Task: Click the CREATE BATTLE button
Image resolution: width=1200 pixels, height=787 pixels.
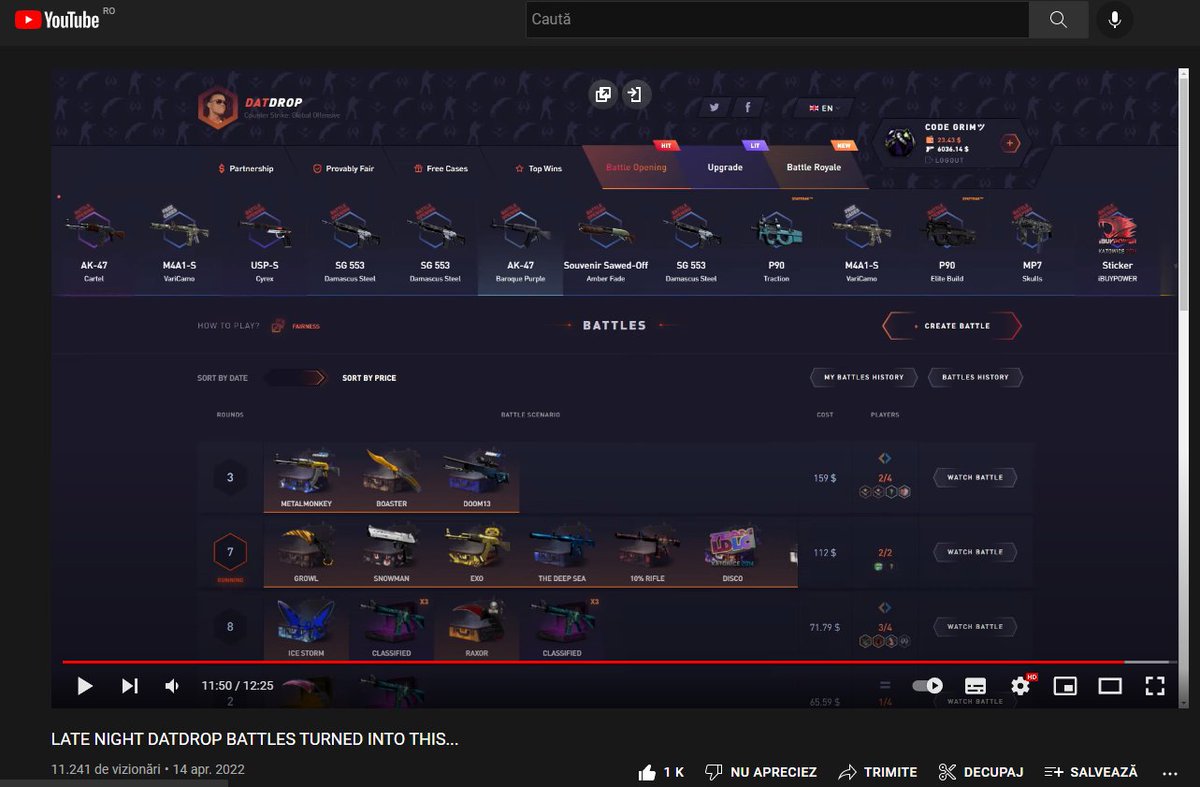Action: click(x=951, y=326)
